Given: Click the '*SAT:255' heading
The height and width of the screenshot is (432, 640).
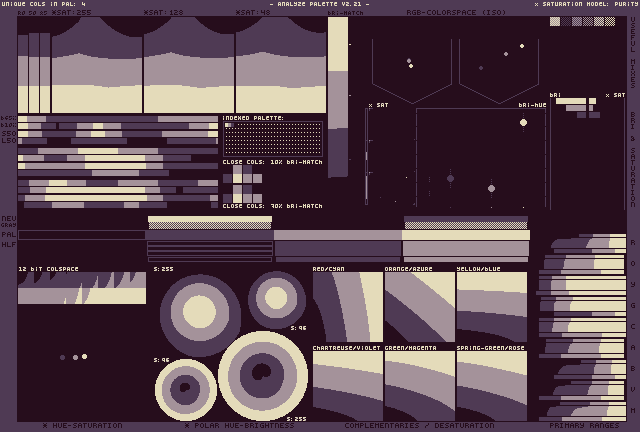Looking at the screenshot, I should (71, 12).
